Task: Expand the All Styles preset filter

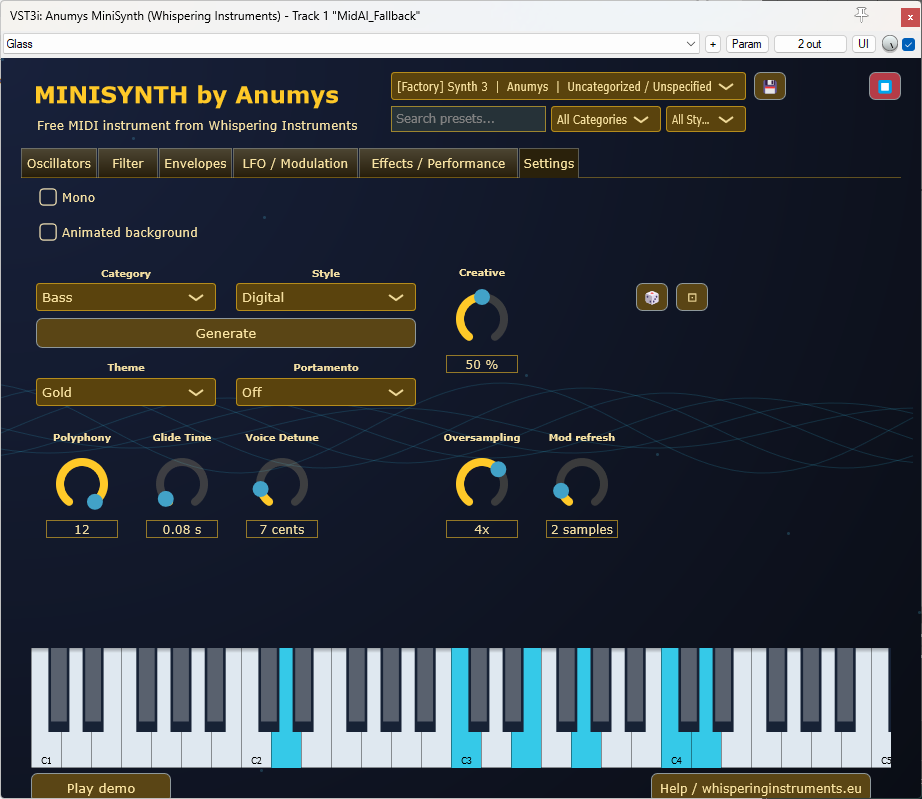Action: click(706, 119)
